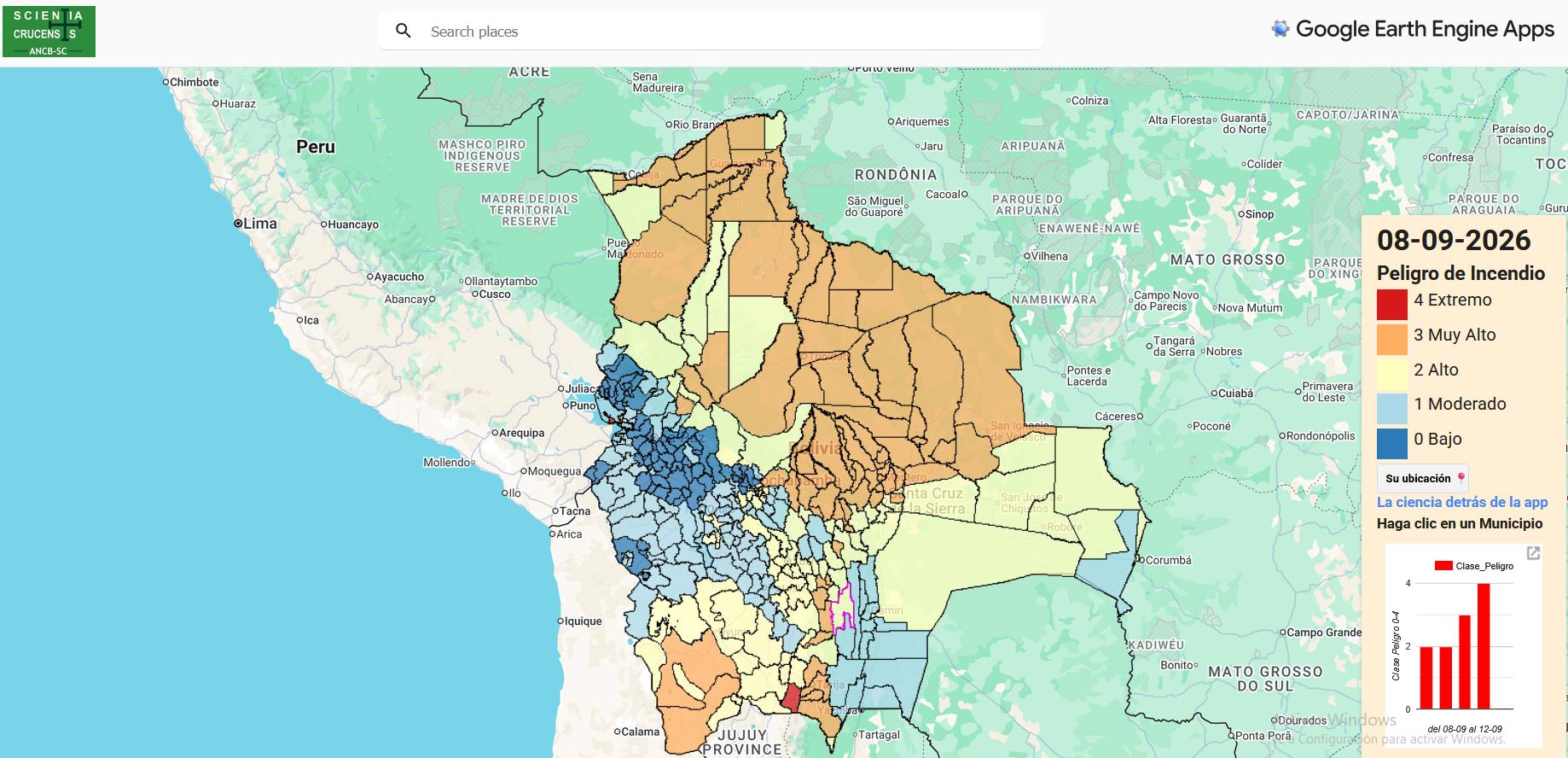Image resolution: width=1568 pixels, height=758 pixels.
Task: Select the light blue 1 Moderado swatch
Action: (x=1391, y=408)
